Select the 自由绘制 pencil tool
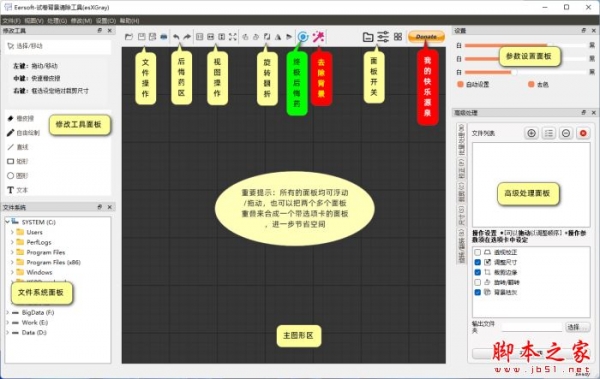 (x=24, y=133)
